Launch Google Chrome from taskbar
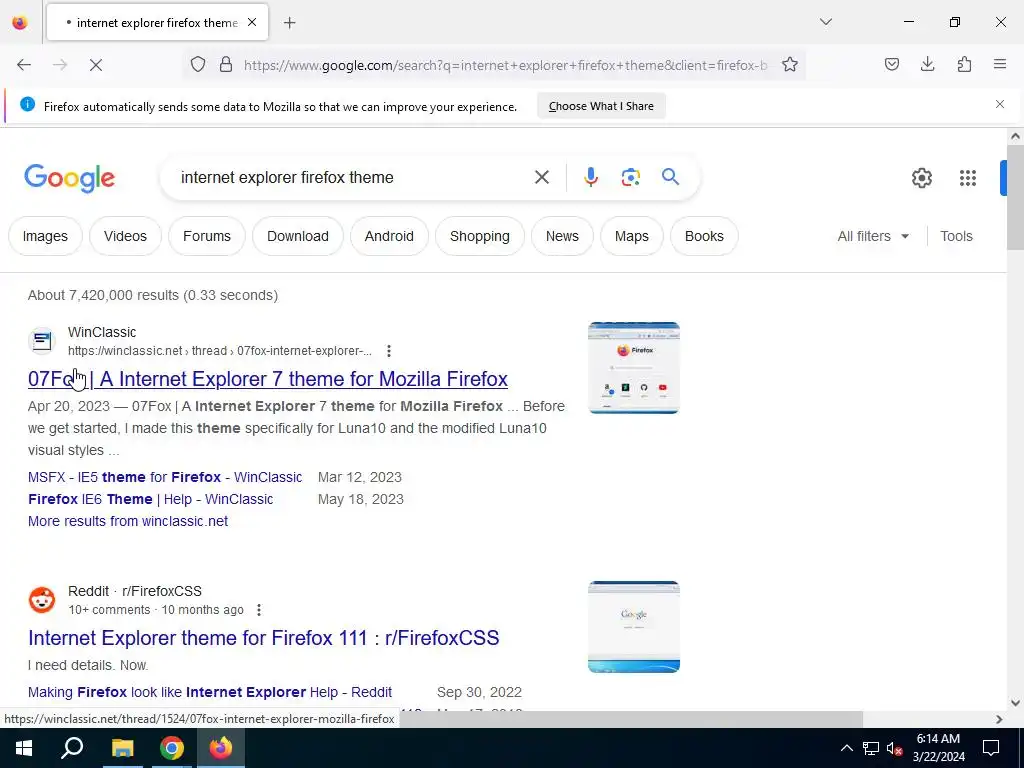The image size is (1024, 768). pos(172,748)
